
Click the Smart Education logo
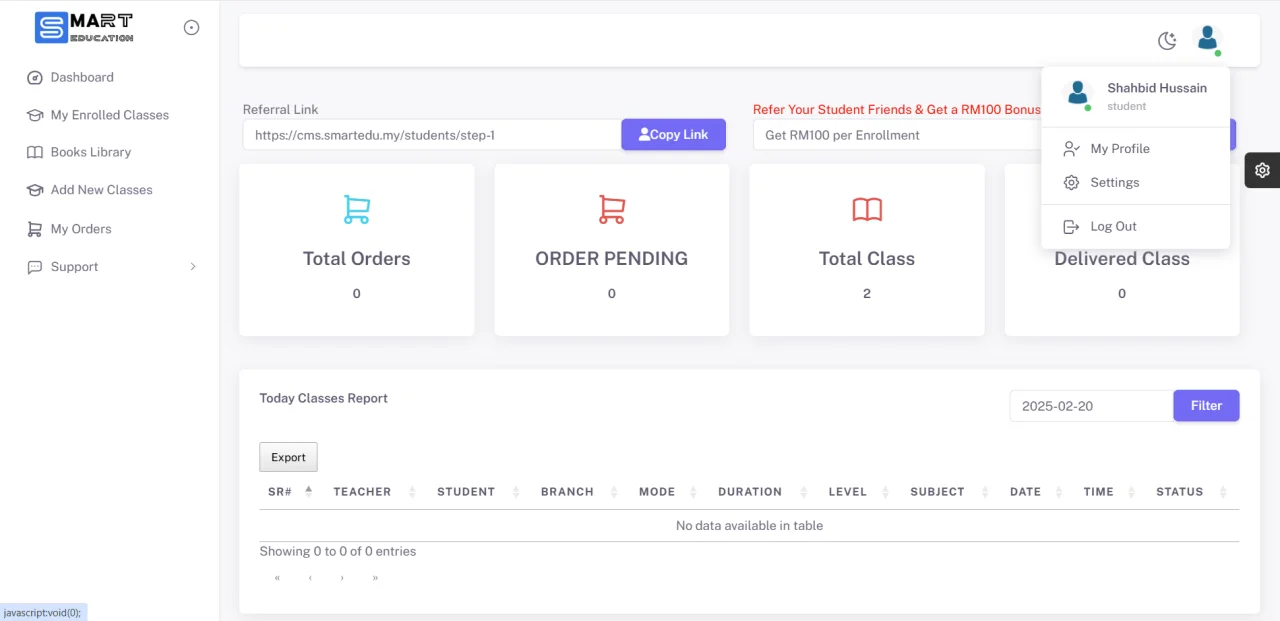pos(84,28)
